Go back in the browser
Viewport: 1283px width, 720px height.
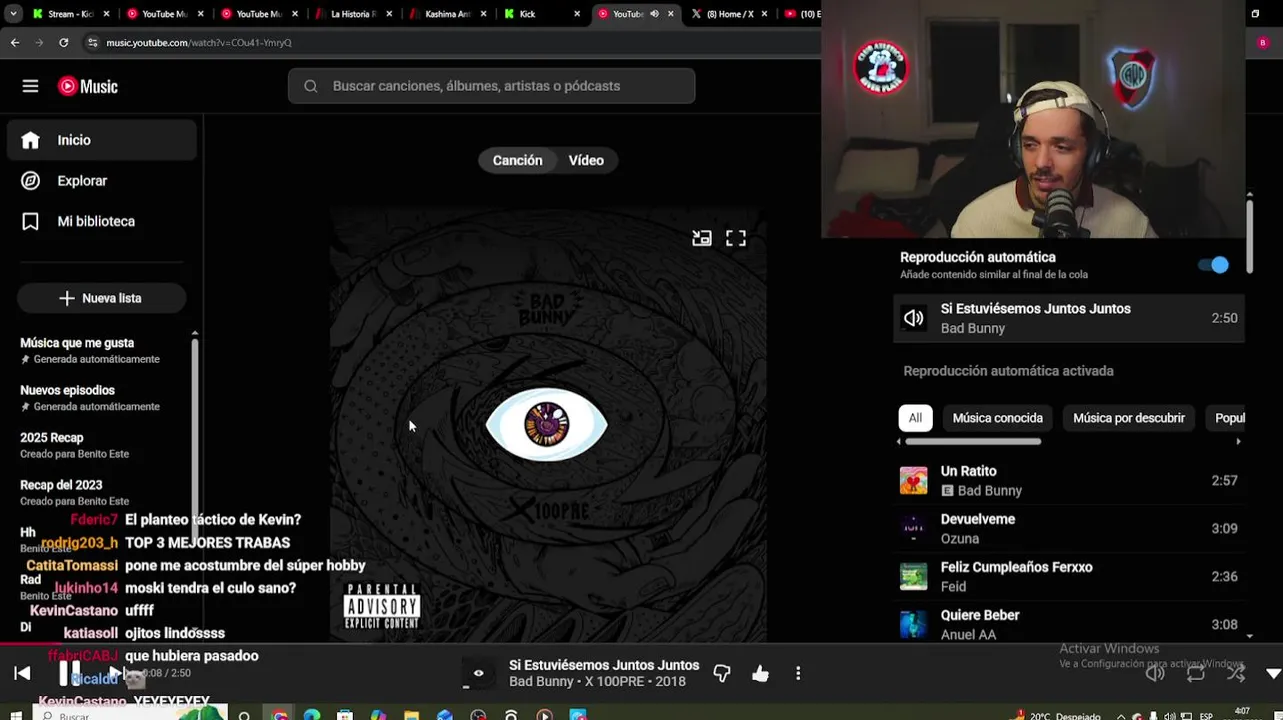[x=15, y=42]
